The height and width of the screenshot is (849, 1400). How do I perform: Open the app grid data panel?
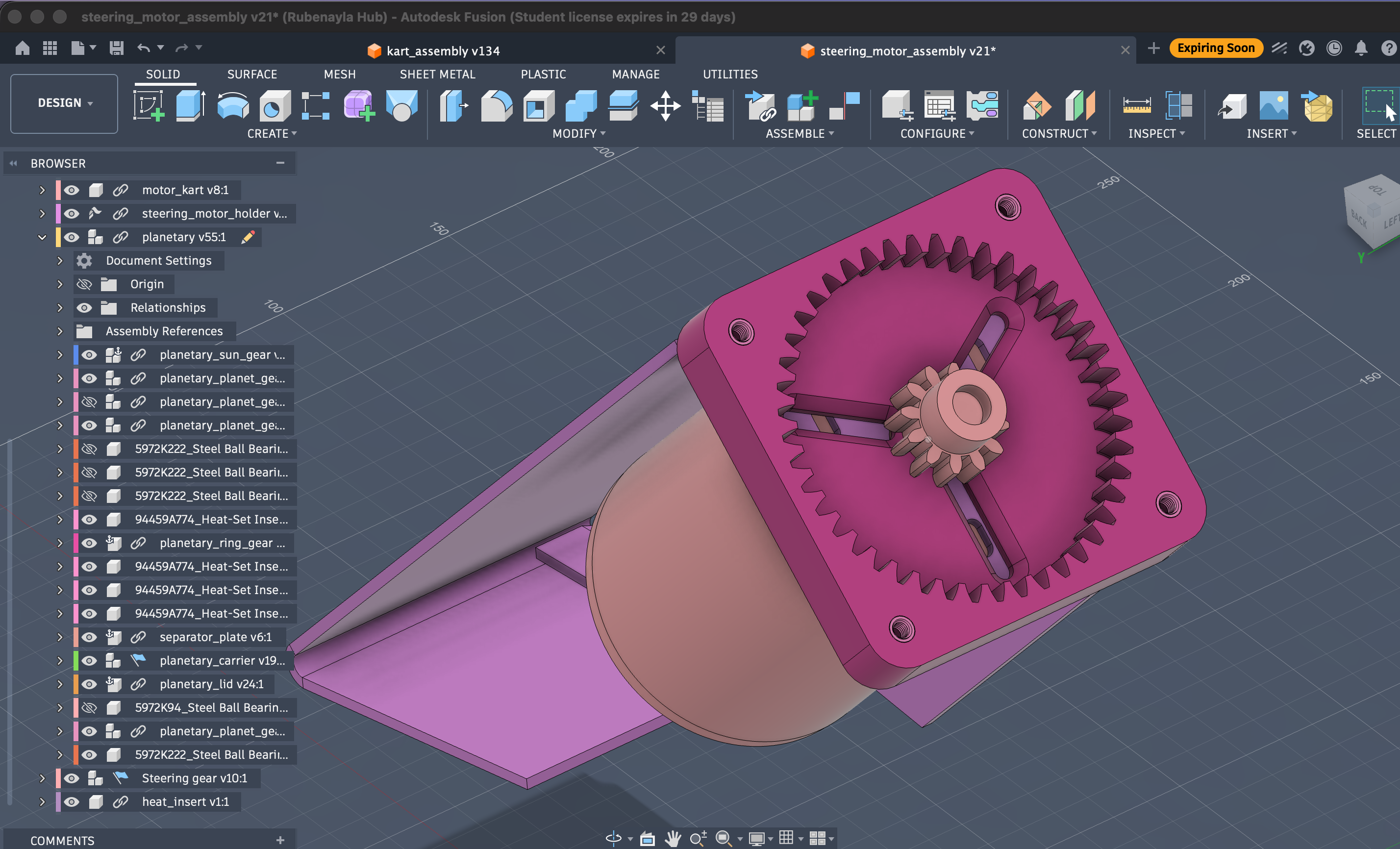50,48
